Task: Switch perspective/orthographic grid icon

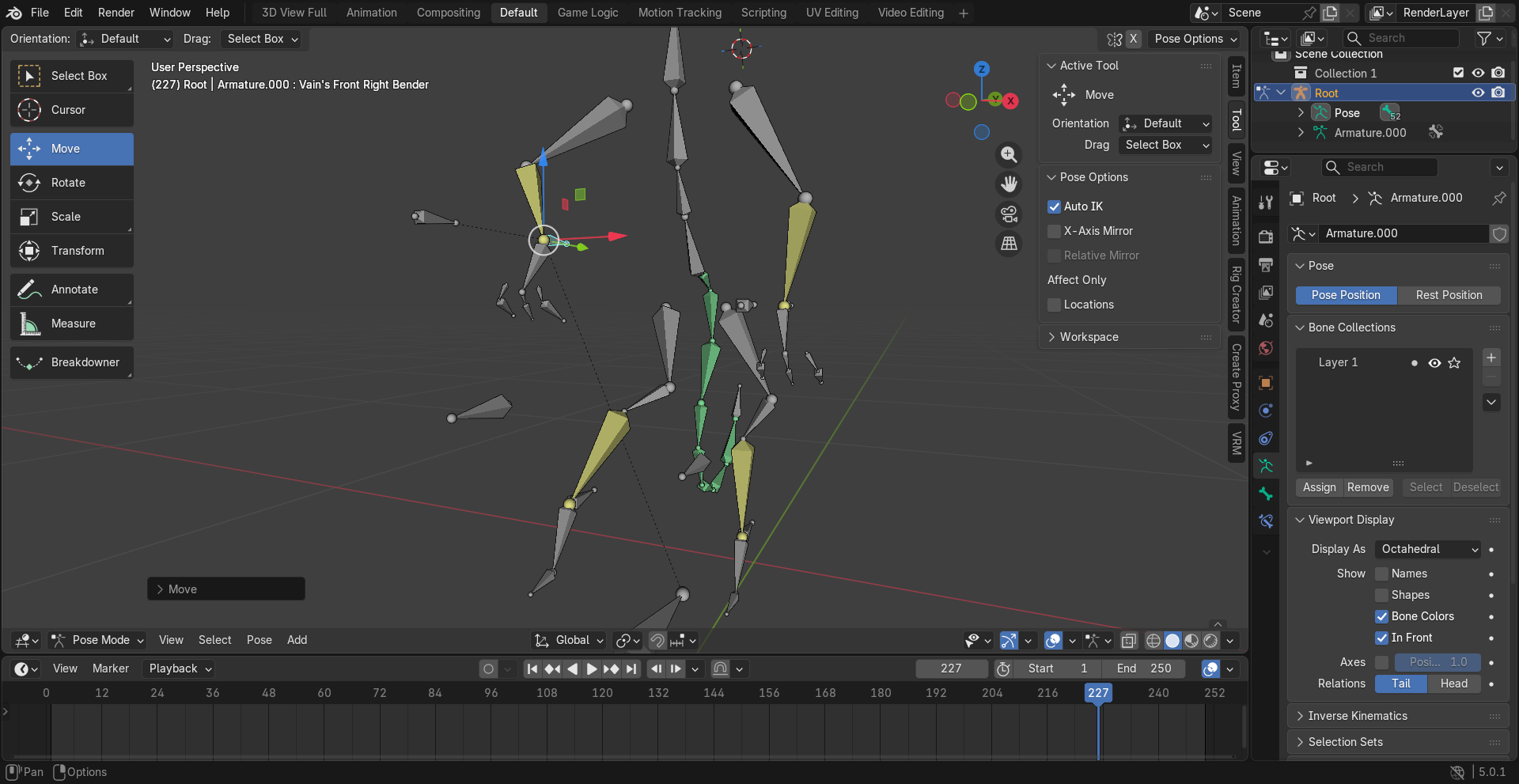Action: [1009, 244]
